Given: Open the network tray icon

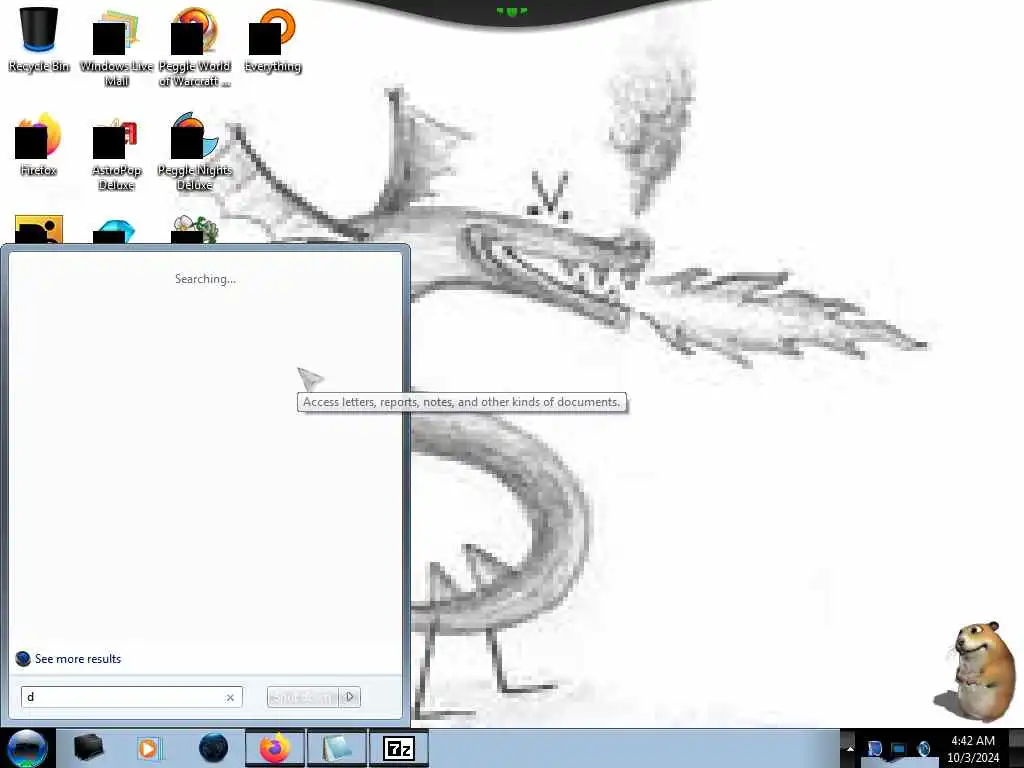Looking at the screenshot, I should [899, 749].
